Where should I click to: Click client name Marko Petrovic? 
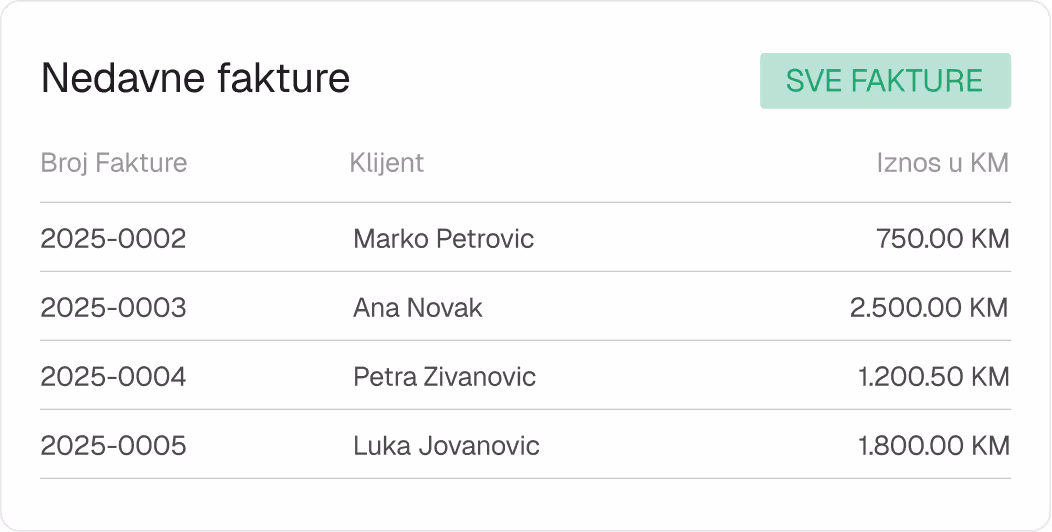pyautogui.click(x=443, y=239)
